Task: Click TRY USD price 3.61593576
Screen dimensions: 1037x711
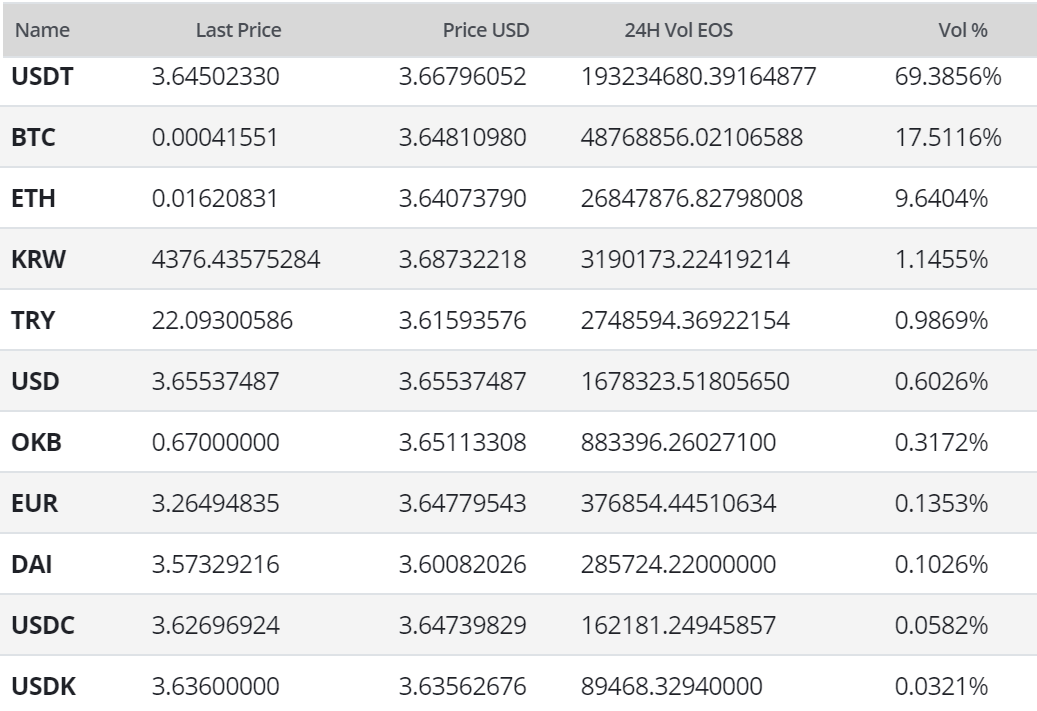Action: (462, 321)
